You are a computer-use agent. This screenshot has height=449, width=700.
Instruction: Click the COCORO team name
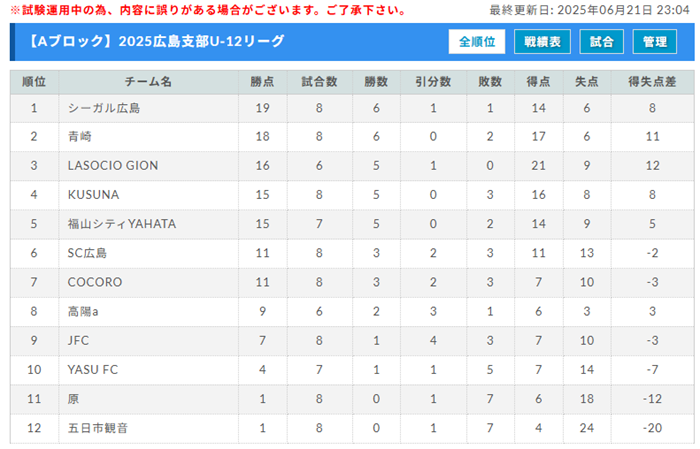tap(95, 282)
